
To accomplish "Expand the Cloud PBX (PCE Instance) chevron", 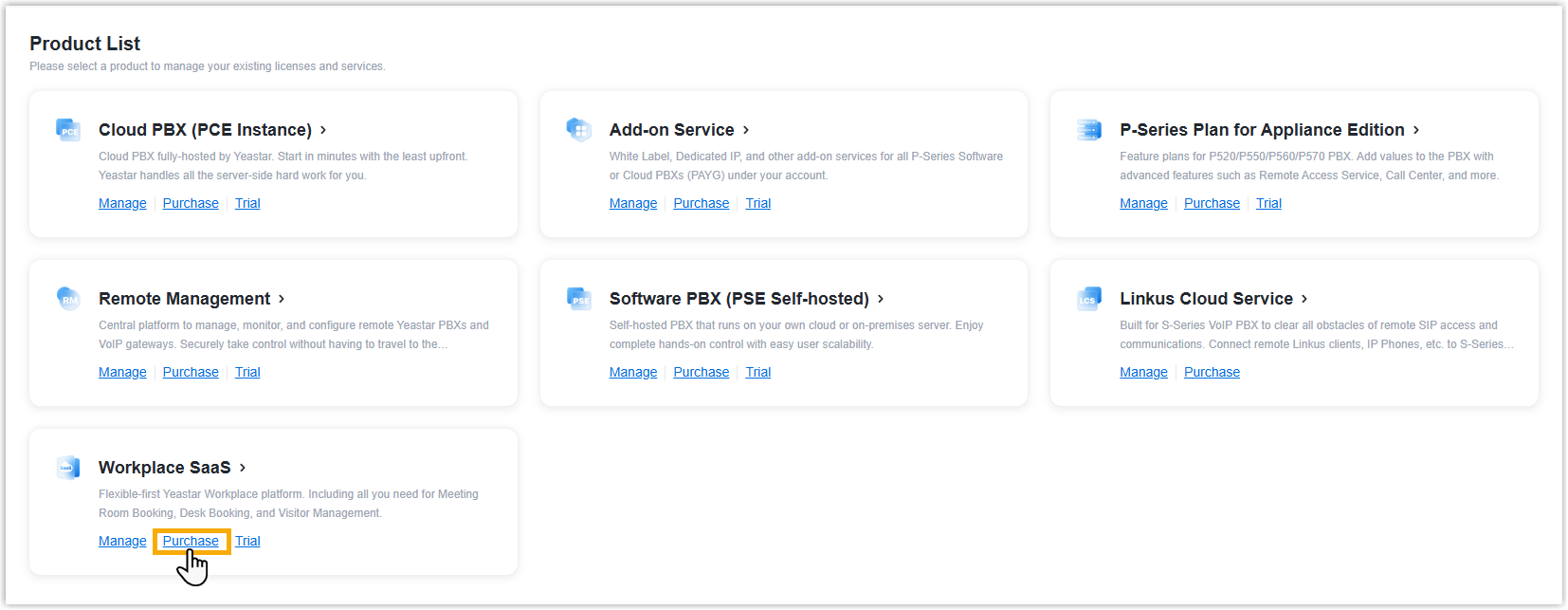I will (x=323, y=130).
